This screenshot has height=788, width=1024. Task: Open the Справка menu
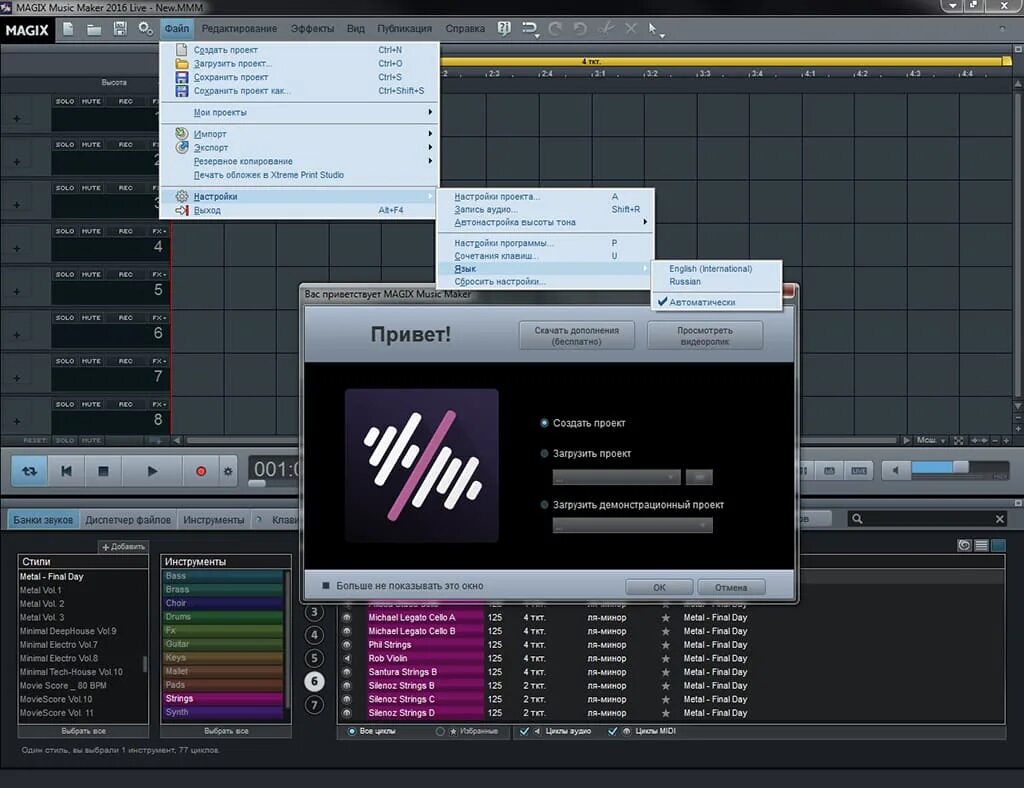point(465,29)
